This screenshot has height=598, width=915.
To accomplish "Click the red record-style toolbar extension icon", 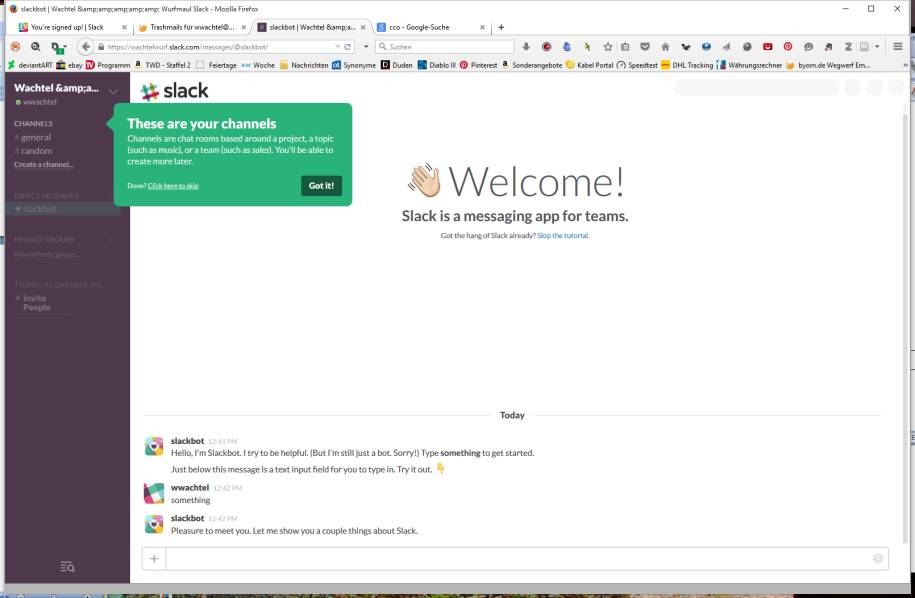I will [x=546, y=47].
